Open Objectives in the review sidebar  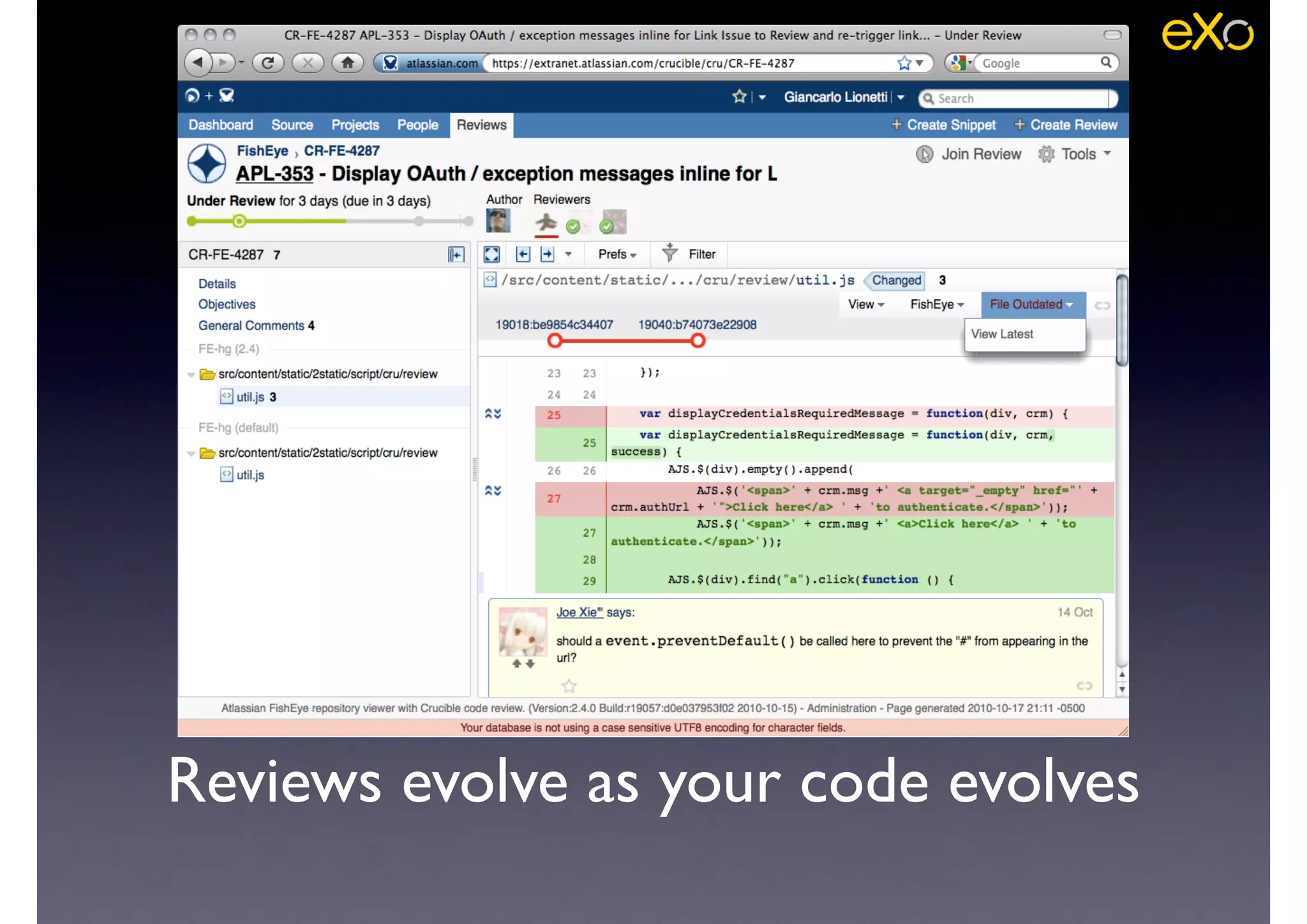tap(227, 304)
